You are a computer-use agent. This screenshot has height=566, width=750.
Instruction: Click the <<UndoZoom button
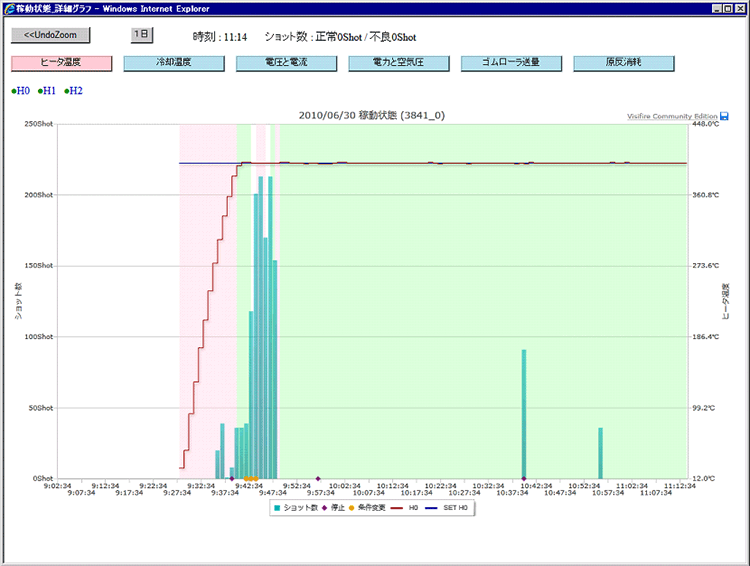point(50,35)
